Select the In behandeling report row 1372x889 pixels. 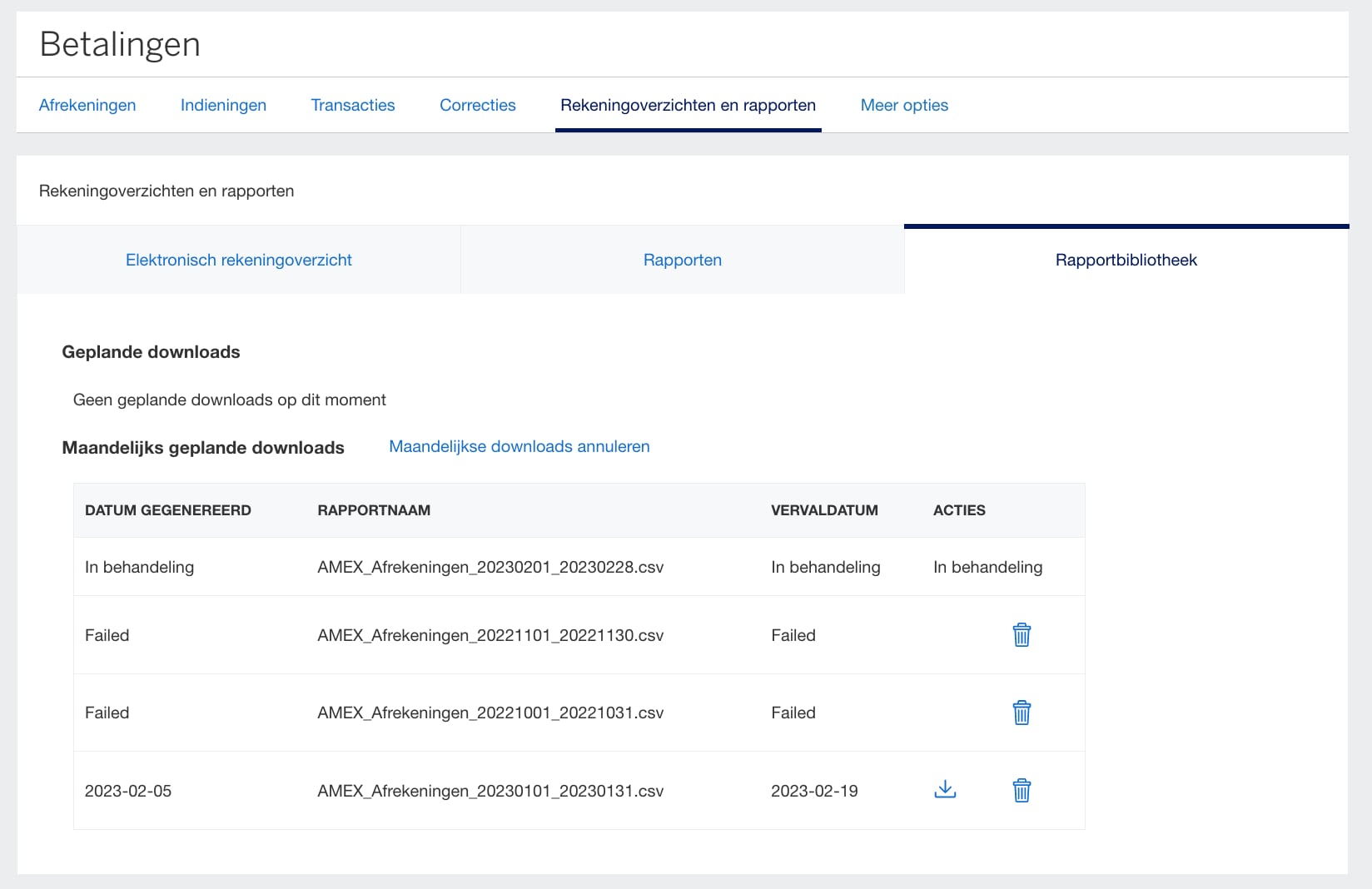[491, 567]
